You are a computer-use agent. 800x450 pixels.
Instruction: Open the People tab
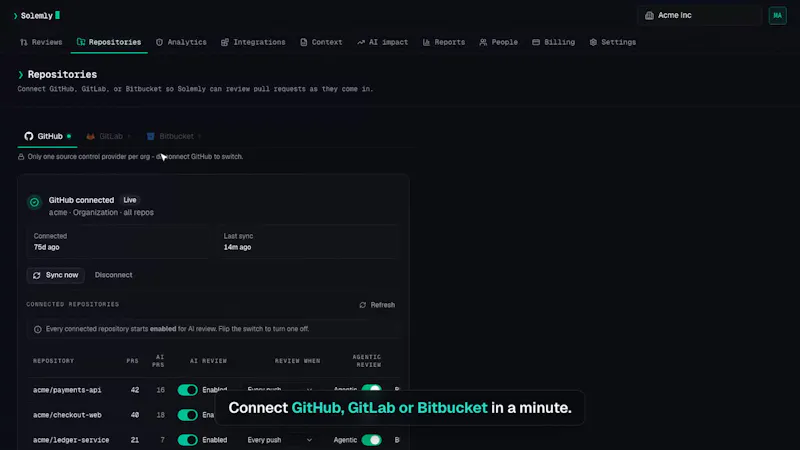coord(498,42)
